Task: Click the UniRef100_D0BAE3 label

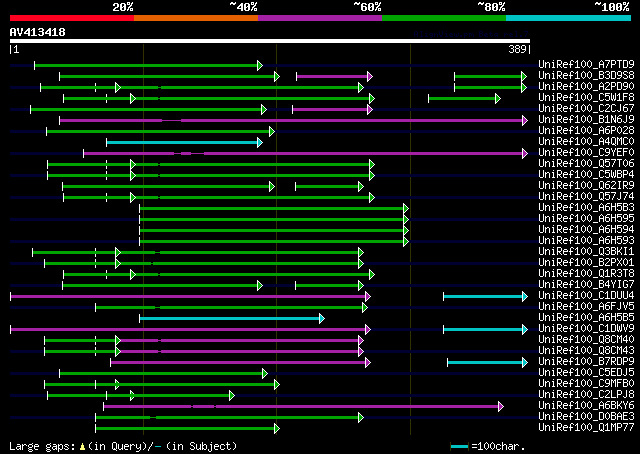Action: coord(586,417)
